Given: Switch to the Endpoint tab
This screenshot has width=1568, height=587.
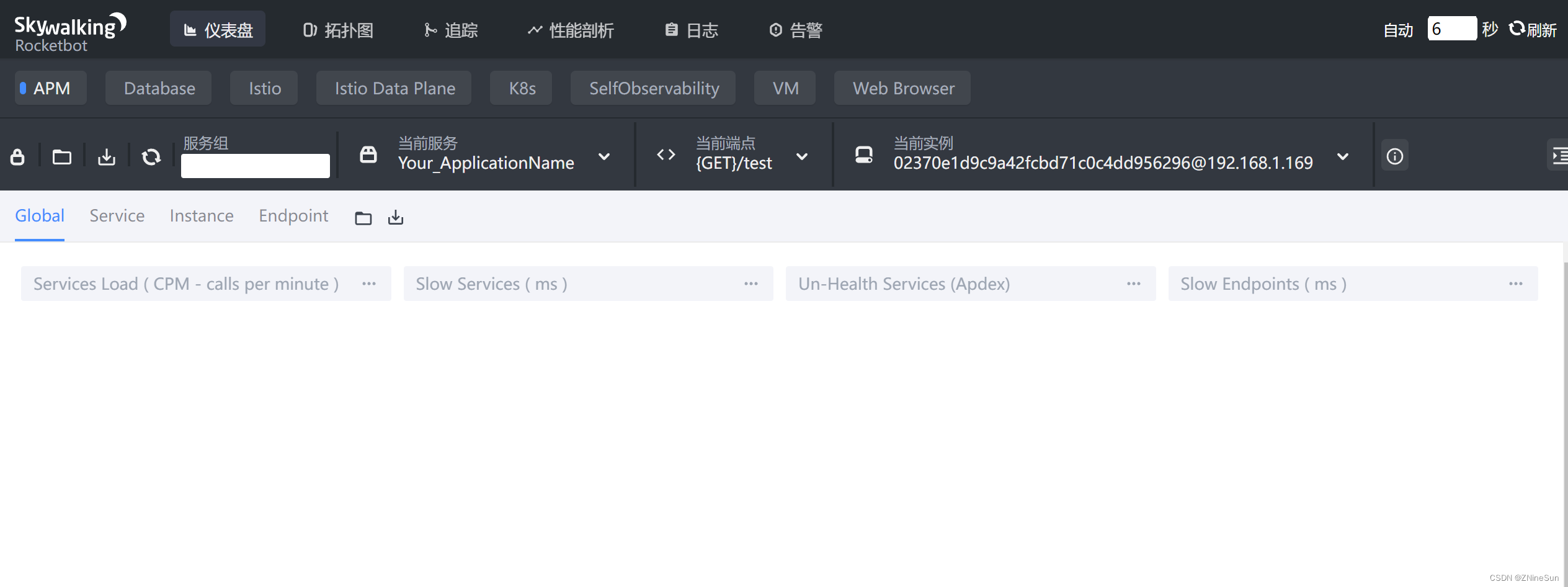Looking at the screenshot, I should click(x=293, y=216).
